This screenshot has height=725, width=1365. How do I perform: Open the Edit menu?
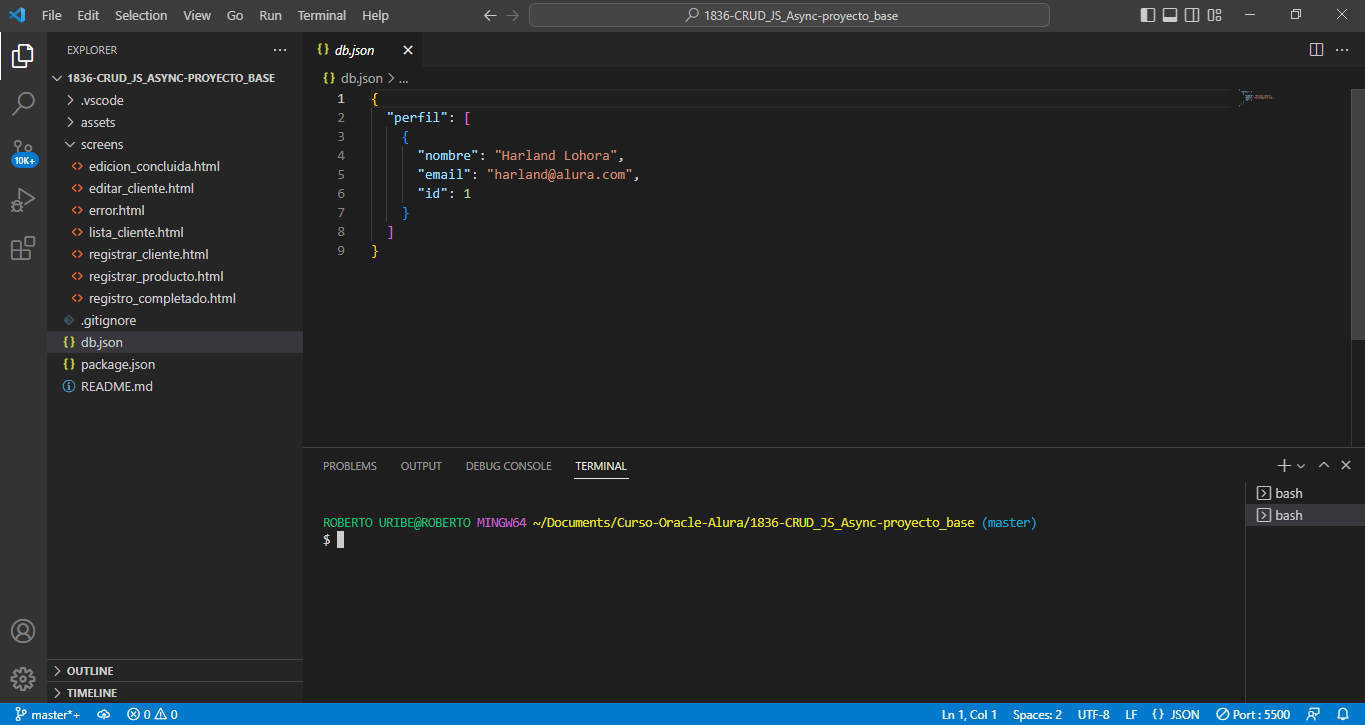88,15
